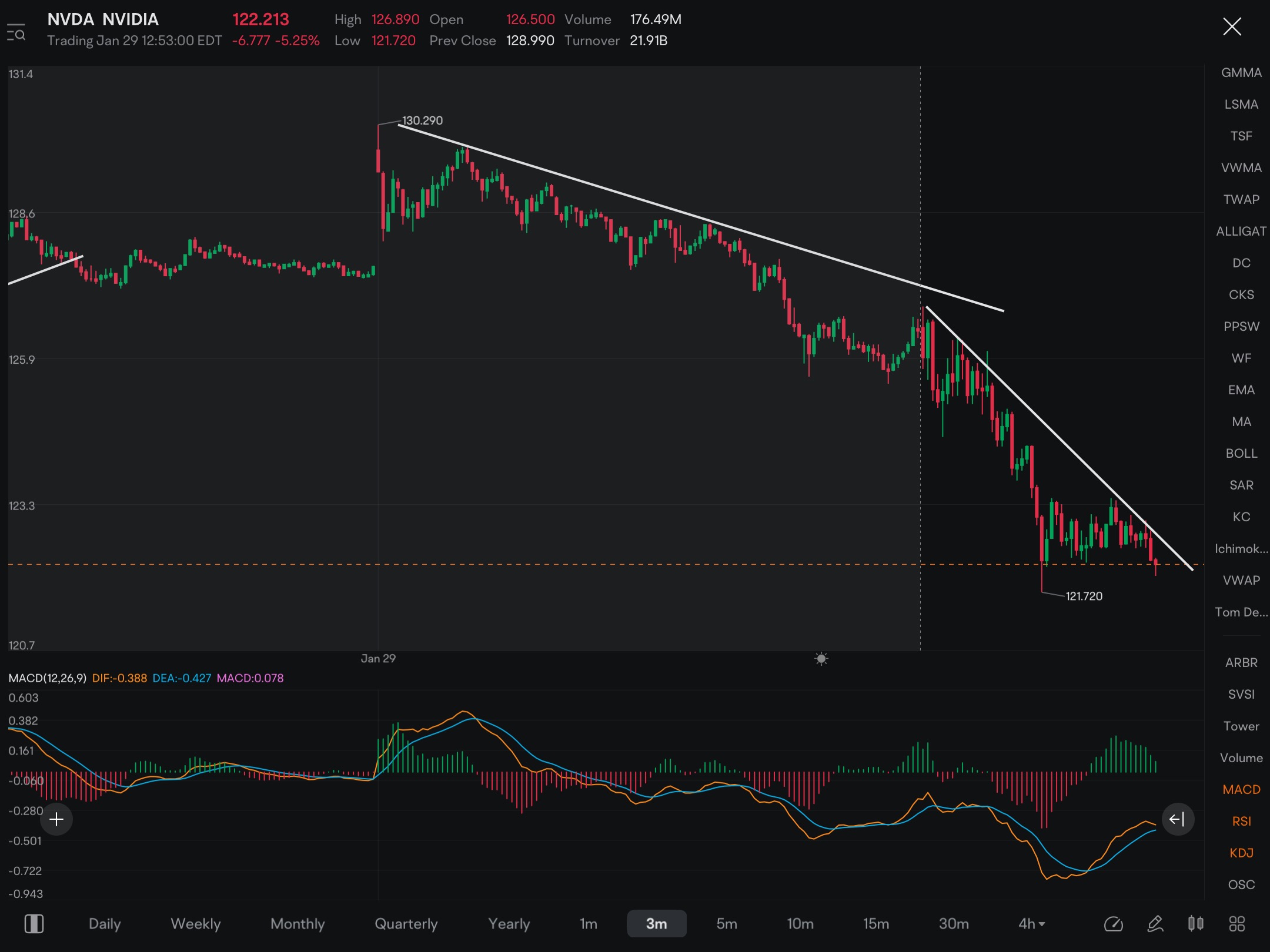Enable the Ichimoku indicator
This screenshot has width=1270, height=952.
click(1241, 549)
